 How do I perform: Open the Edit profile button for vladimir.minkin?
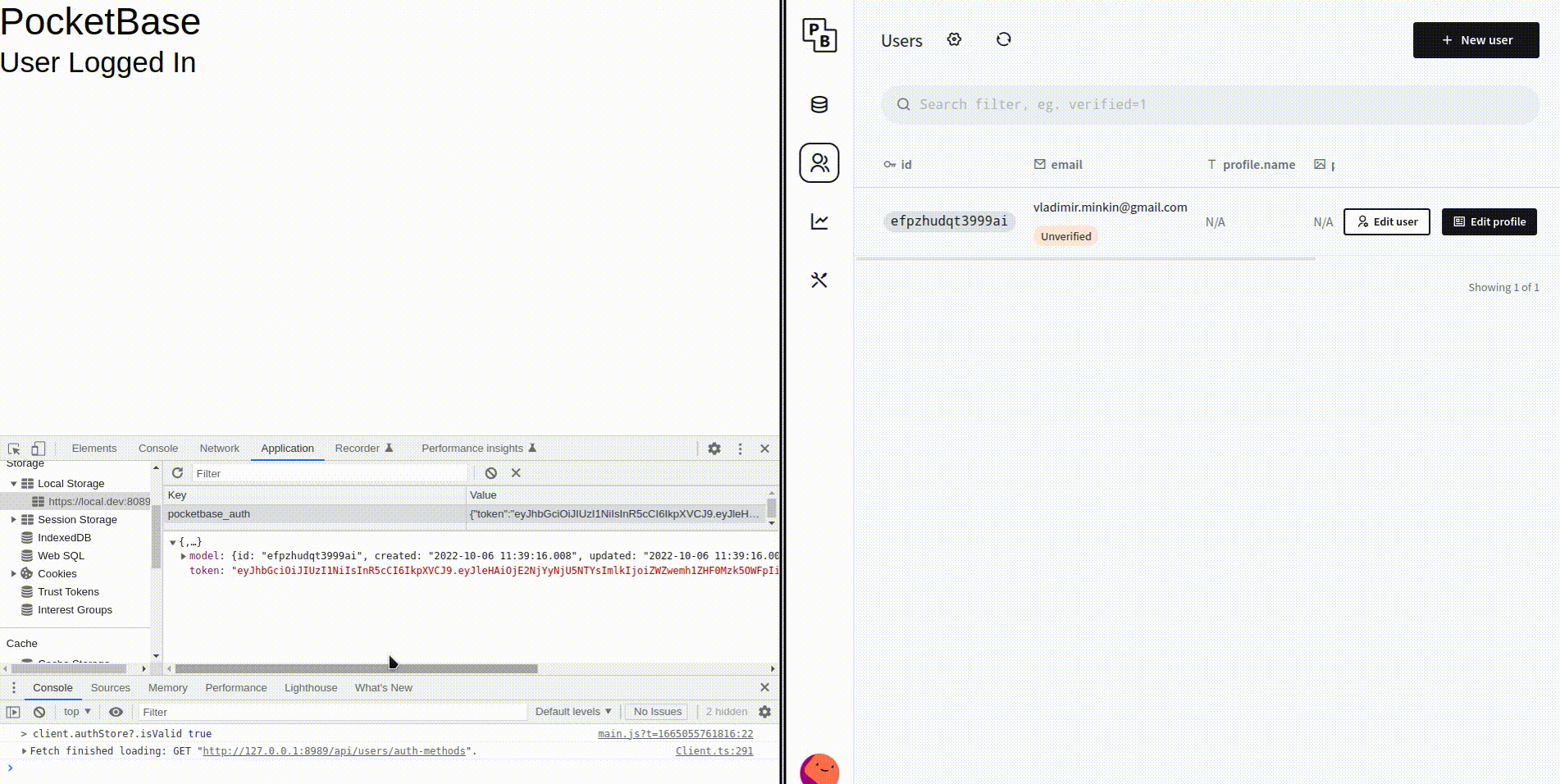[1489, 221]
